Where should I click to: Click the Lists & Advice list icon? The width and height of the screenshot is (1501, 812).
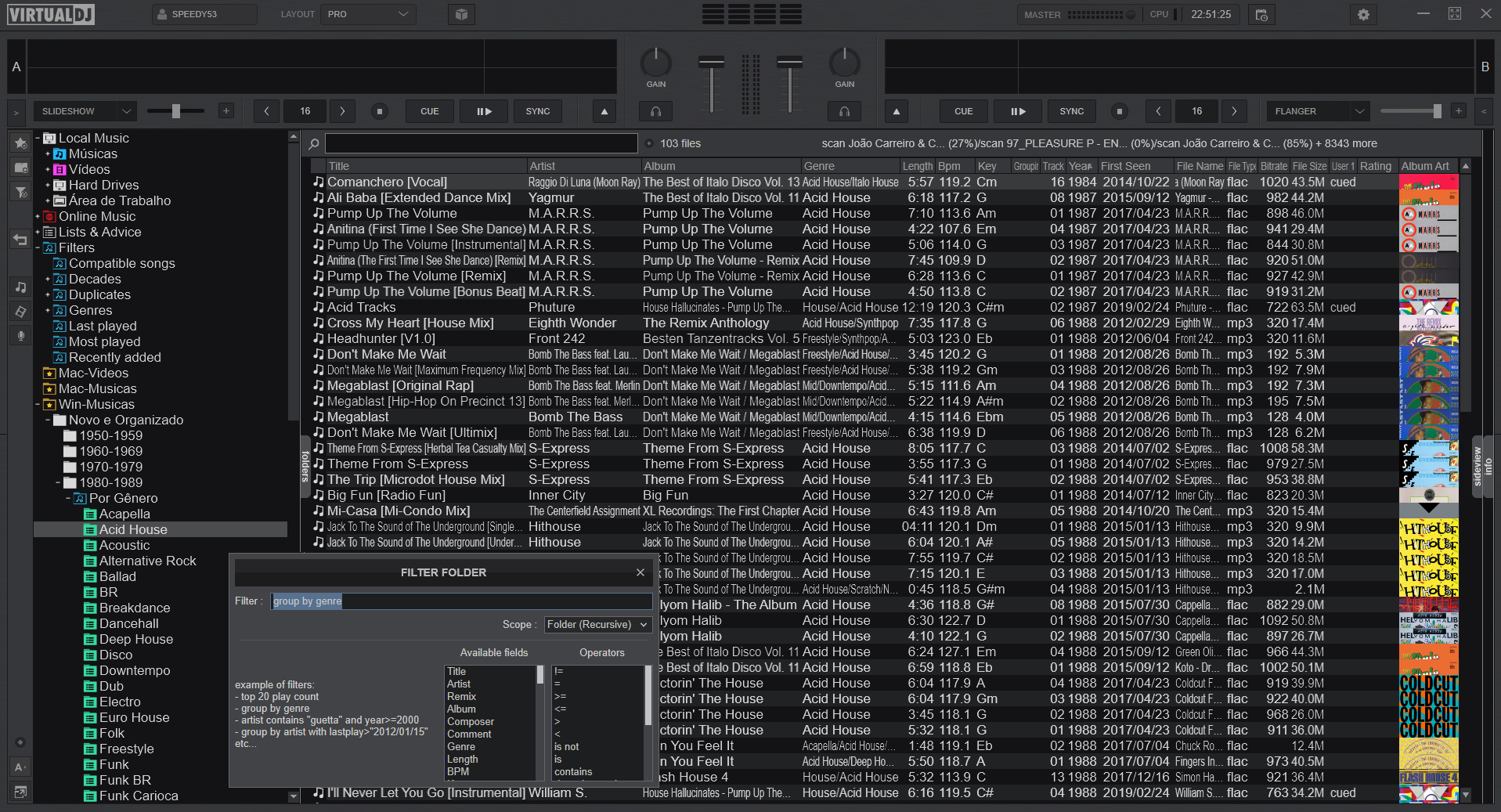point(50,232)
